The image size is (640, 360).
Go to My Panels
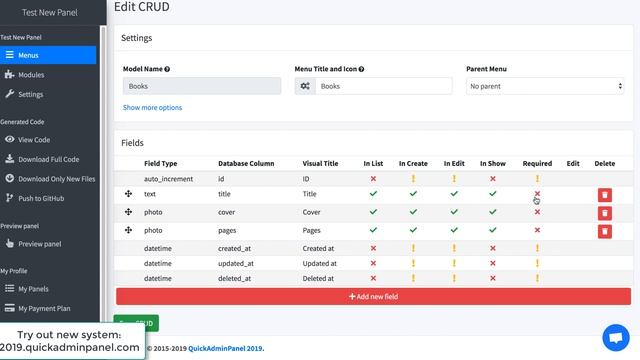click(33, 289)
